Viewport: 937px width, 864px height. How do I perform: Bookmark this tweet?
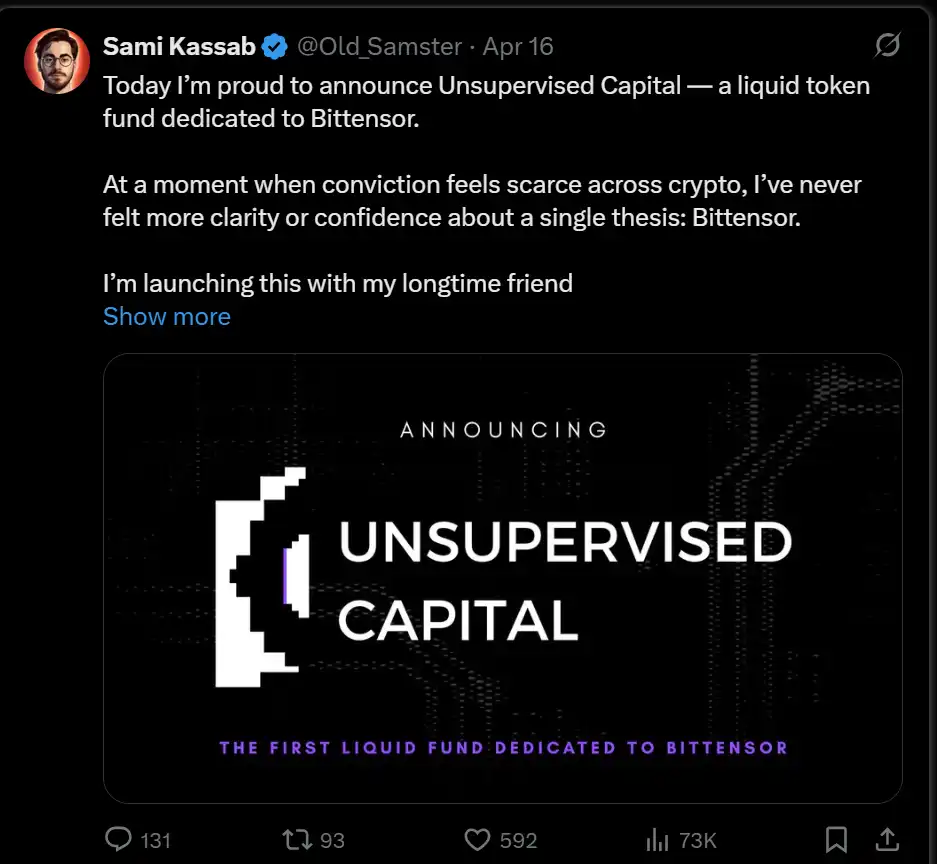836,839
